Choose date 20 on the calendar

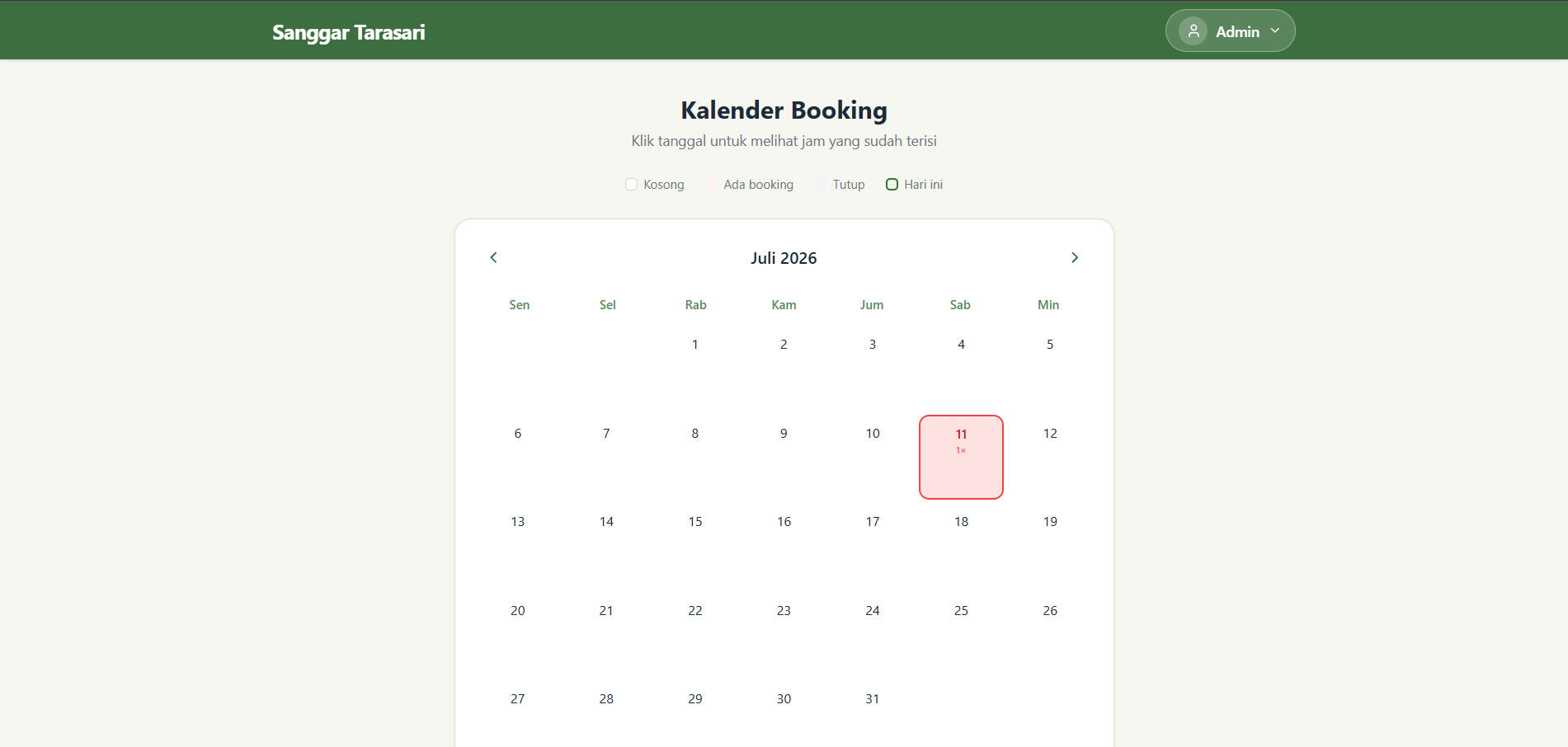(x=518, y=635)
